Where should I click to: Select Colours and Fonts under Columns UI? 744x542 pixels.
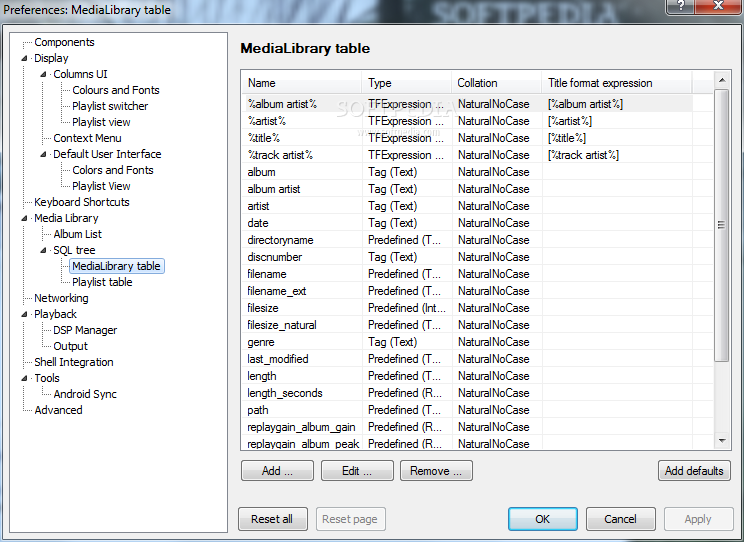click(116, 90)
